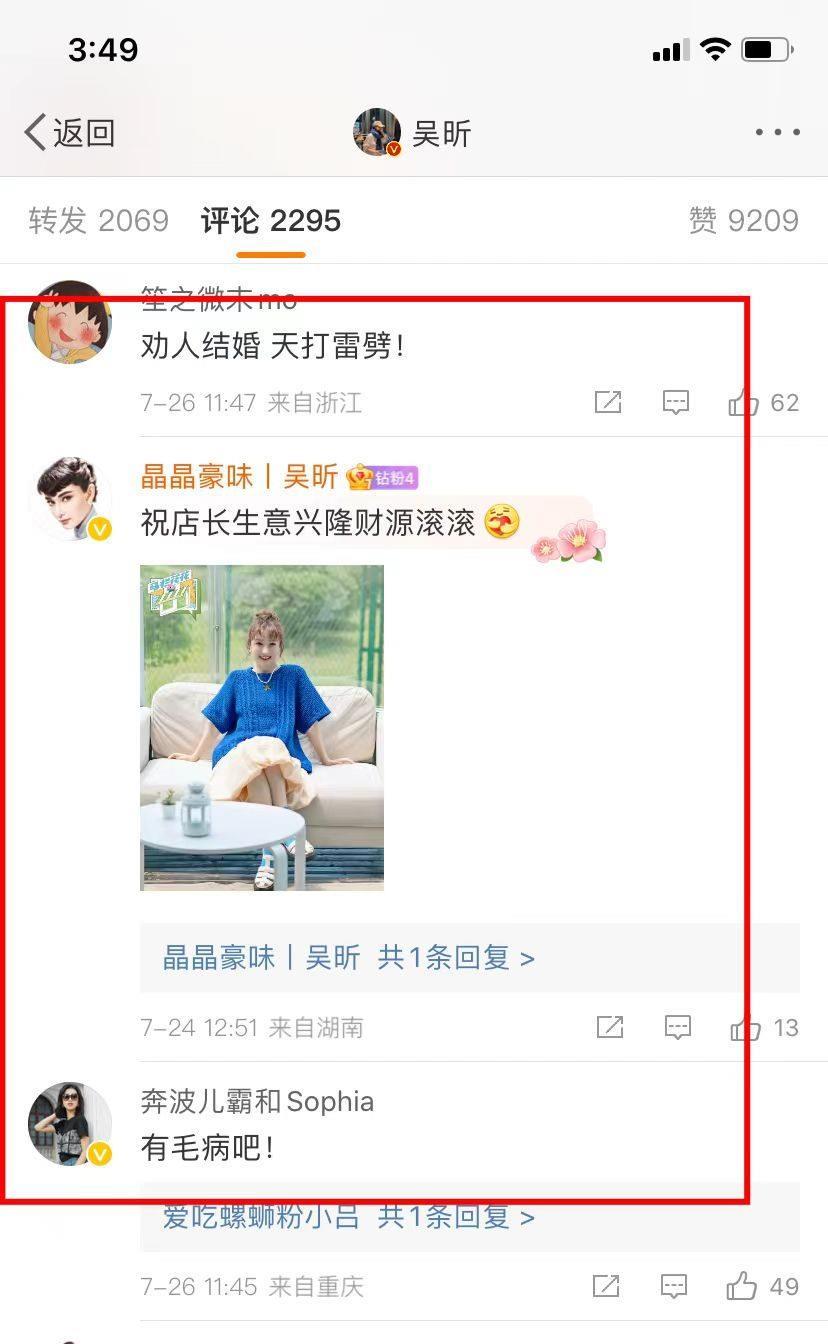828x1344 pixels.
Task: Open 奔波儿霸和Sophia username link
Action: (258, 1101)
